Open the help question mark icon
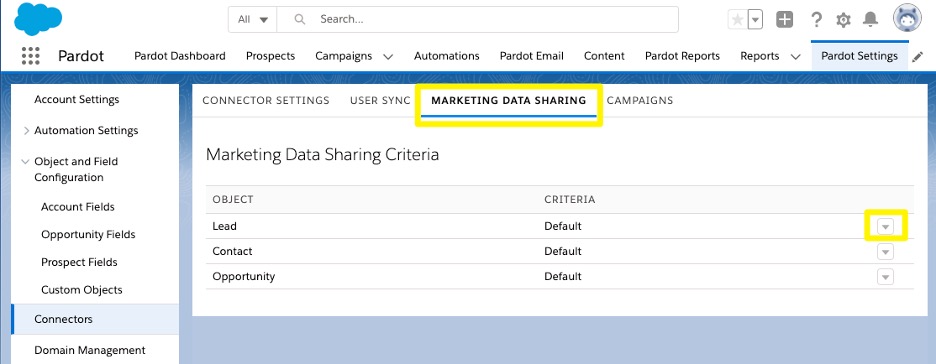Screen dimensions: 936x364 [x=816, y=20]
